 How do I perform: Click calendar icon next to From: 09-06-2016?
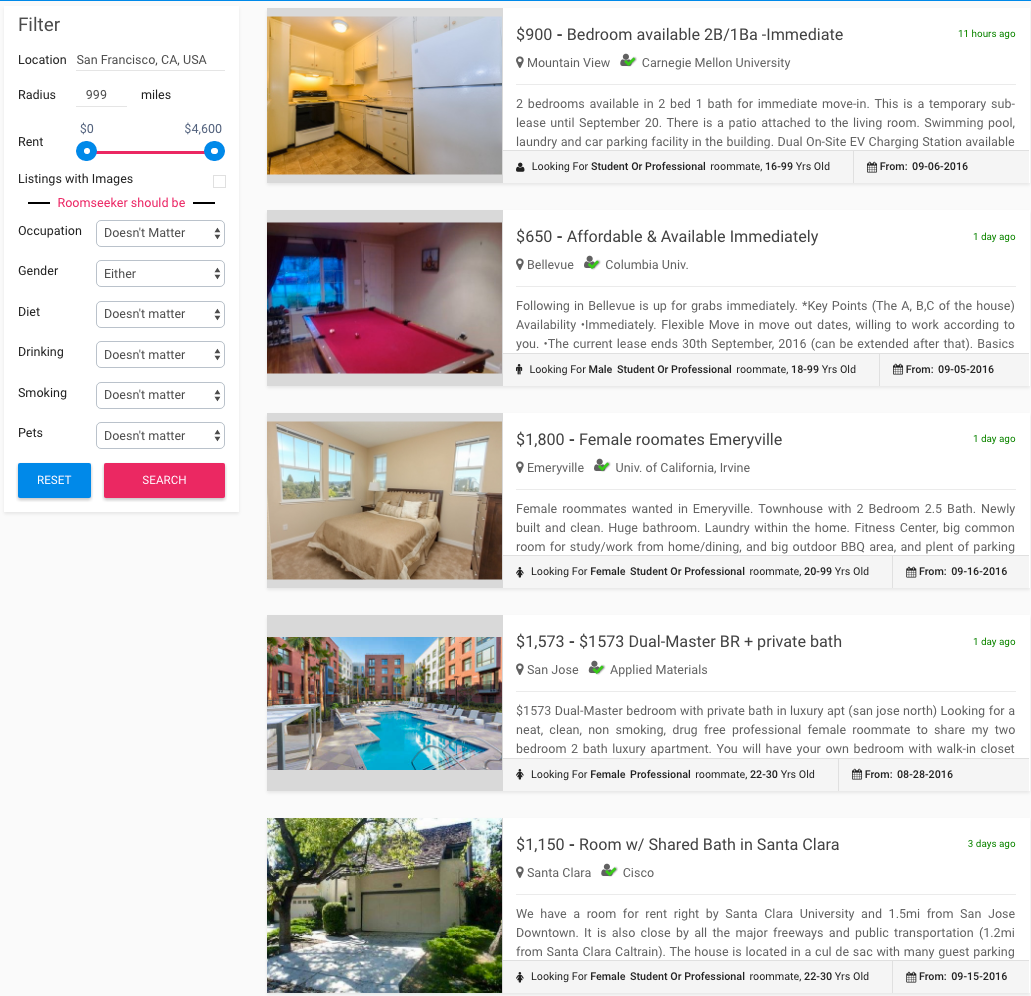[x=871, y=167]
